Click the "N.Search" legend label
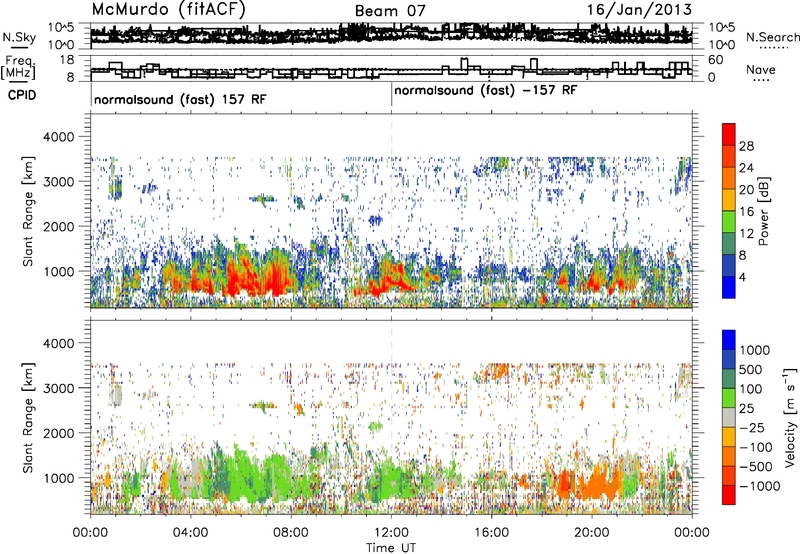 click(772, 37)
